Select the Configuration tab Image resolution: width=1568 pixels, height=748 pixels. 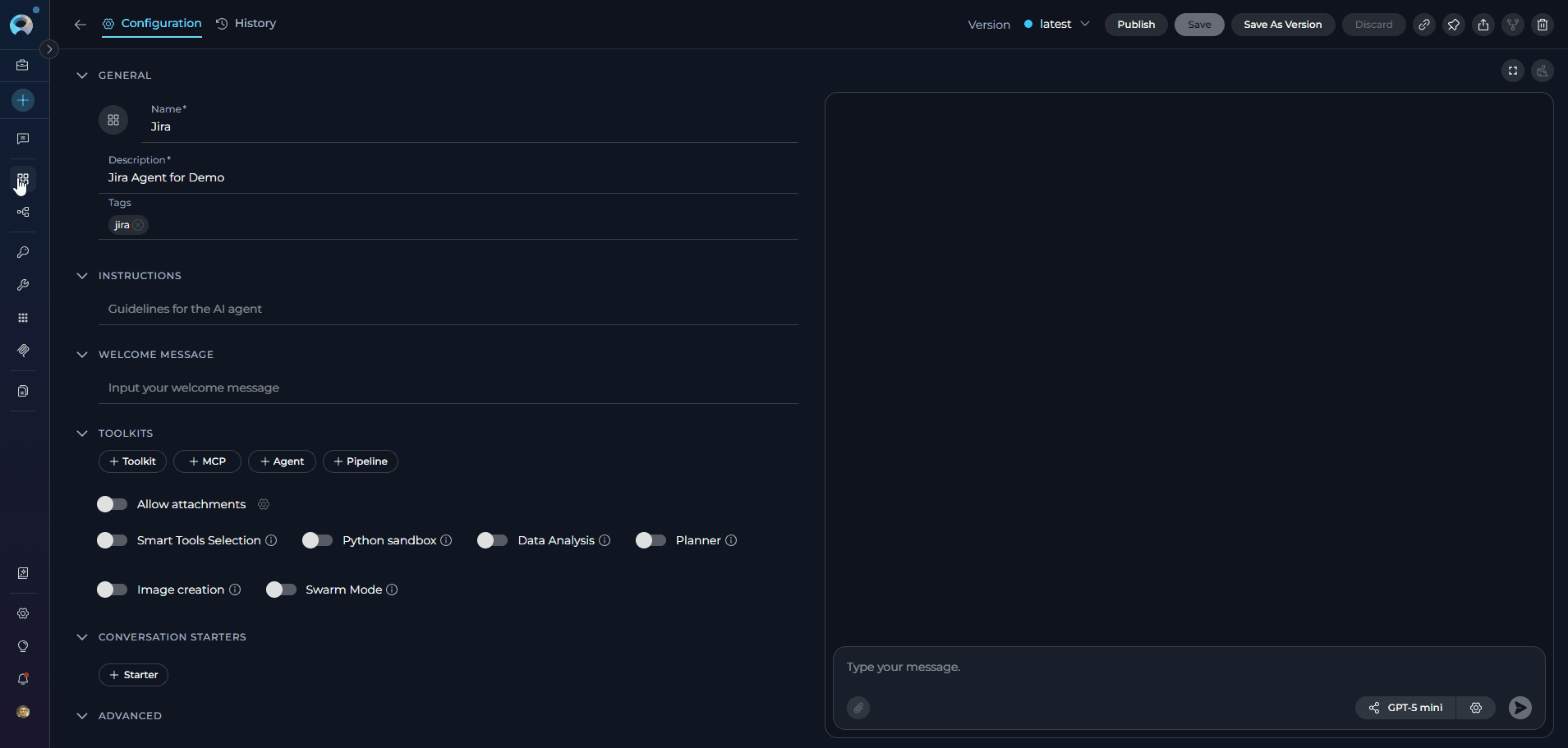[x=152, y=23]
